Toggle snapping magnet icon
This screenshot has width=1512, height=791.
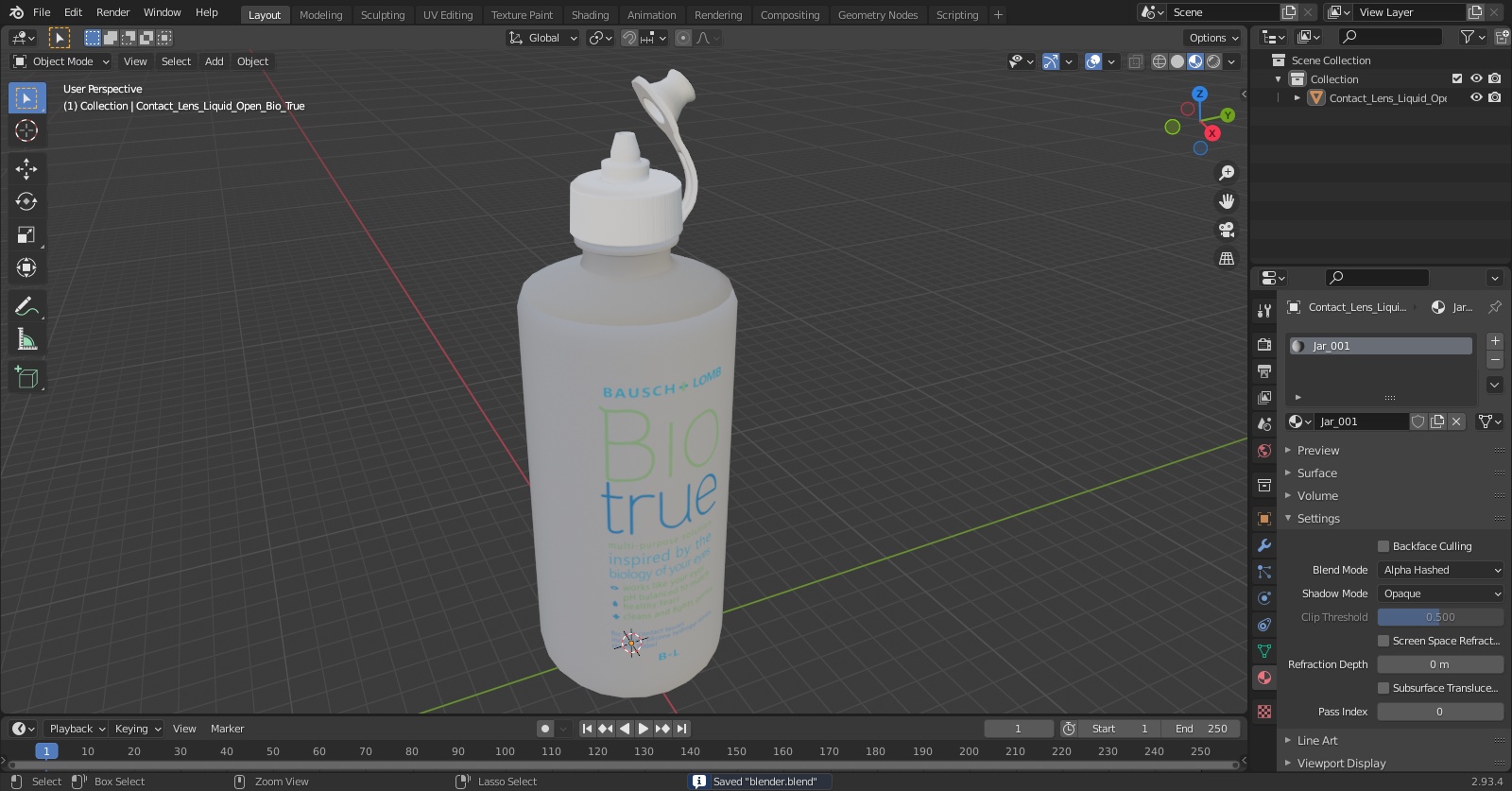click(628, 38)
